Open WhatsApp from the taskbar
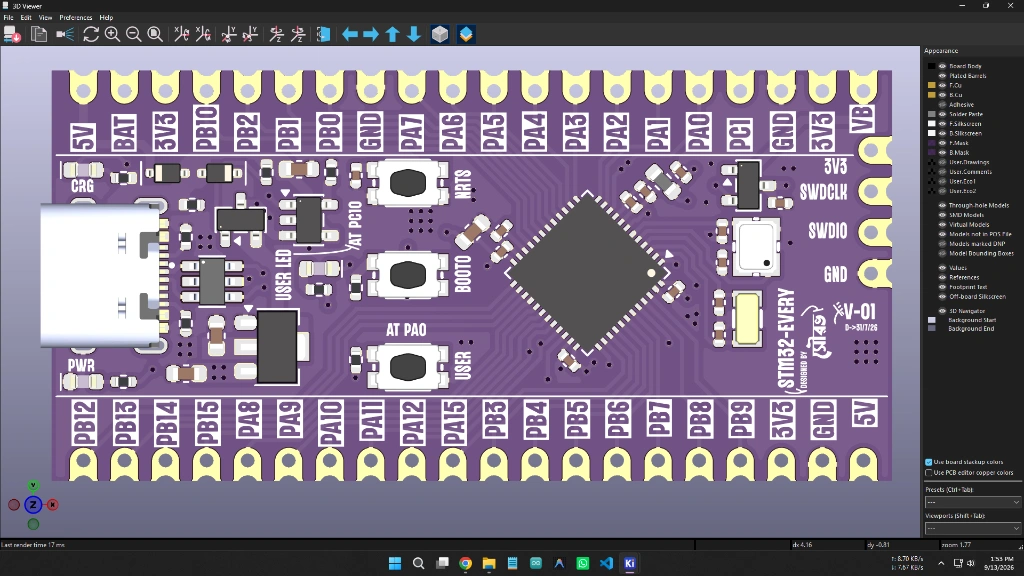The height and width of the screenshot is (576, 1024). point(583,563)
